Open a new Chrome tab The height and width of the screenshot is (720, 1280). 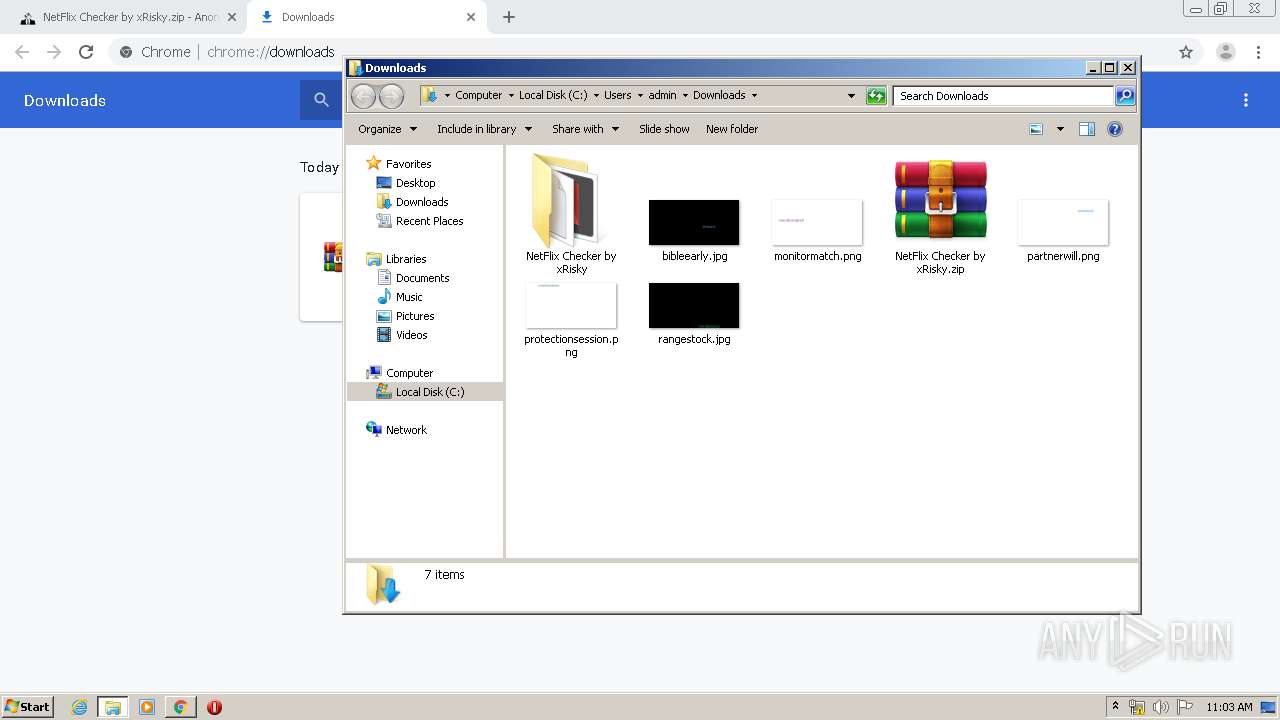508,17
